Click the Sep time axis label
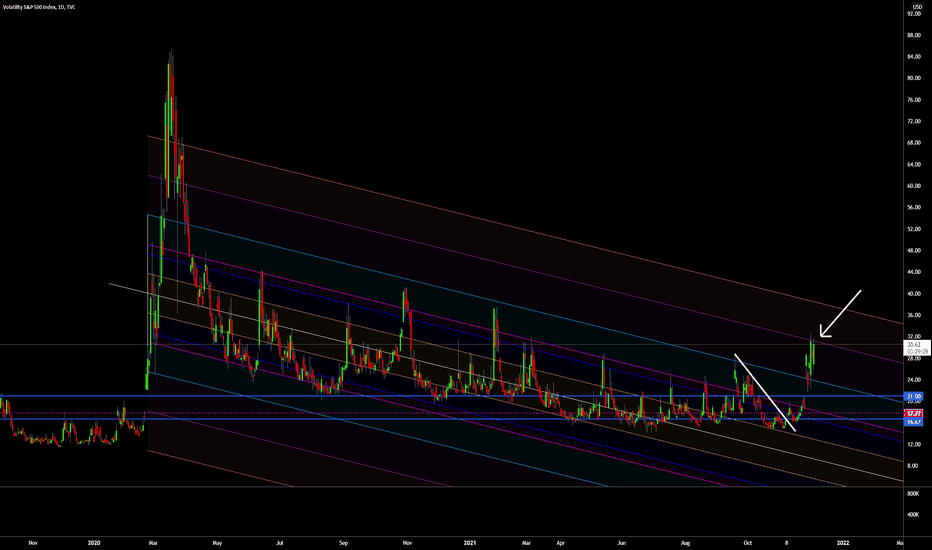932x550 pixels. point(343,543)
